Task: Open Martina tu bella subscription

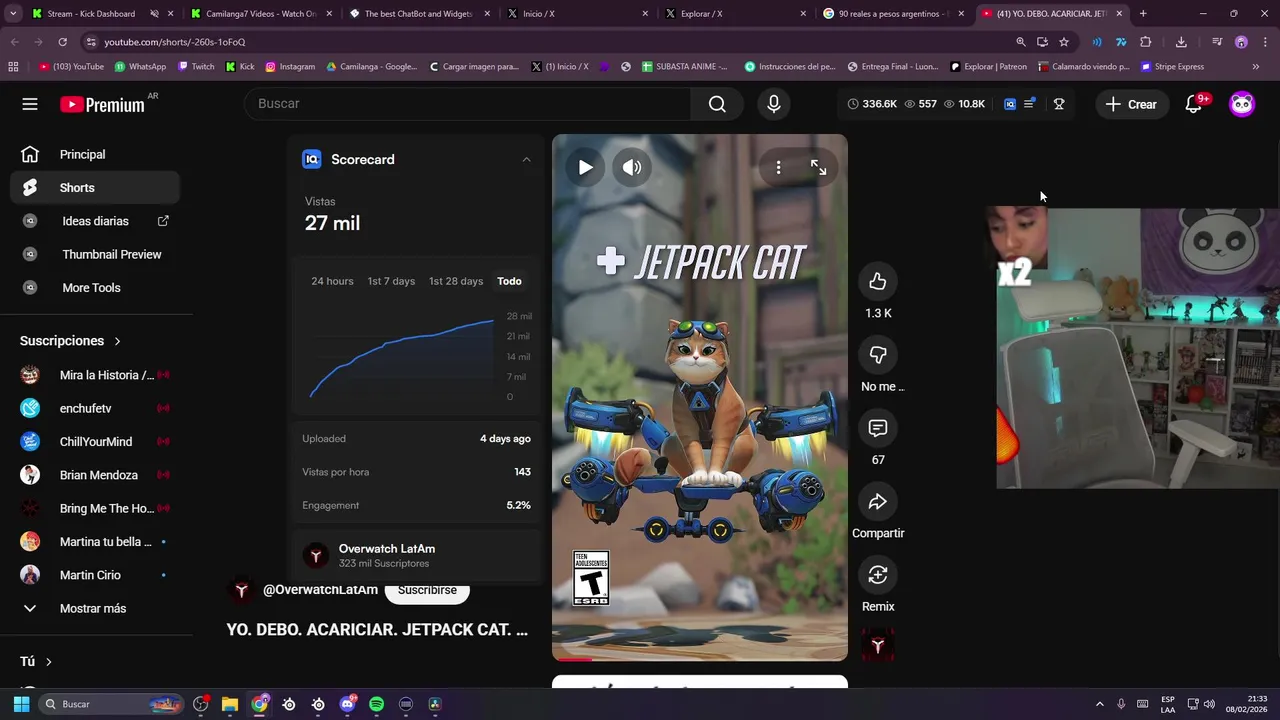Action: coord(96,542)
